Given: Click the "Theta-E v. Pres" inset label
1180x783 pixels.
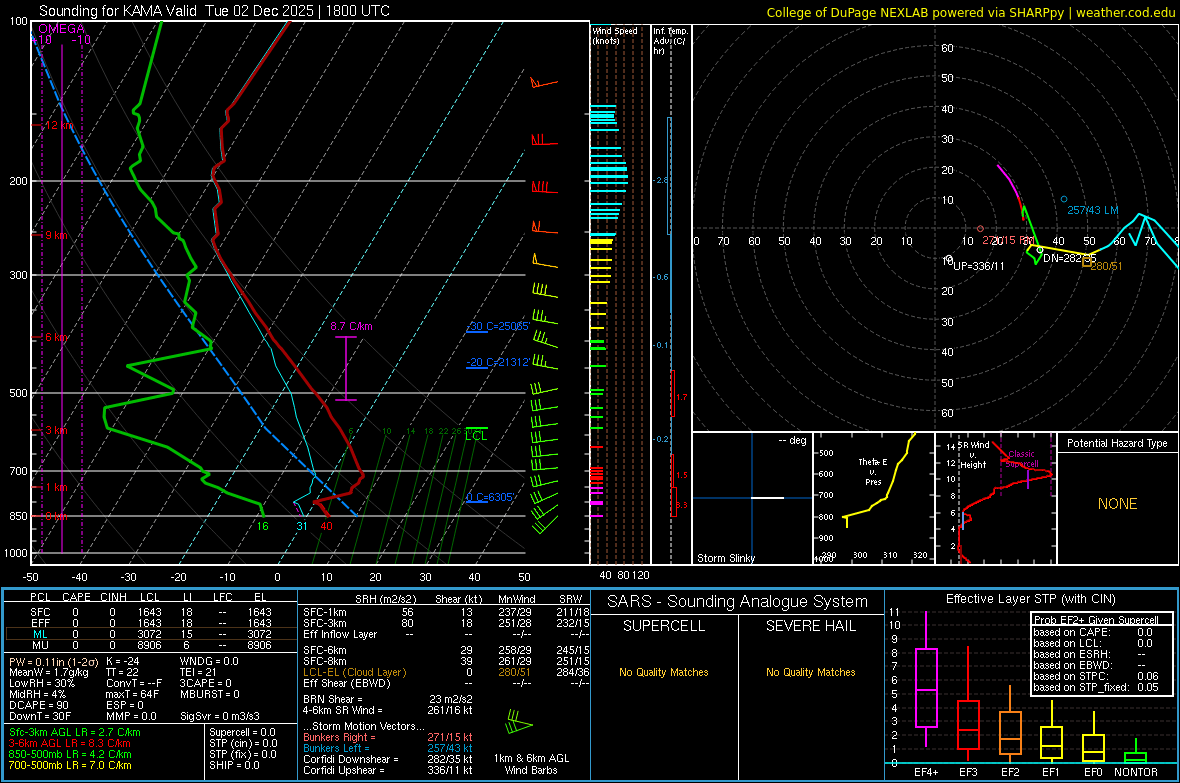Looking at the screenshot, I should tap(873, 471).
